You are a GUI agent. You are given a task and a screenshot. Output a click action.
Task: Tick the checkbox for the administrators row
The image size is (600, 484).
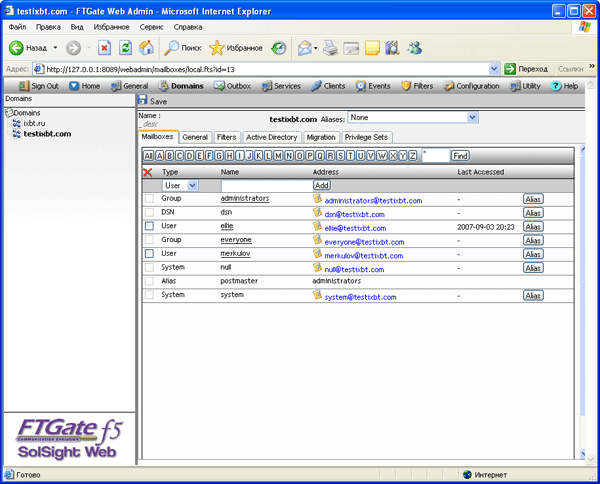point(149,199)
